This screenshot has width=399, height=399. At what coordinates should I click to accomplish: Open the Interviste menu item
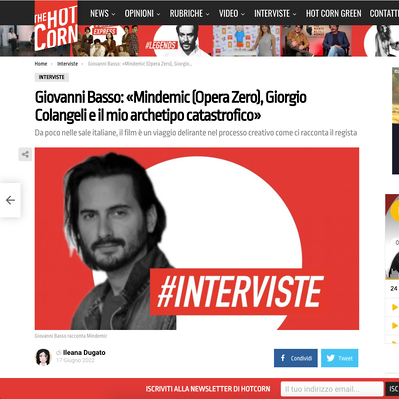tap(275, 13)
